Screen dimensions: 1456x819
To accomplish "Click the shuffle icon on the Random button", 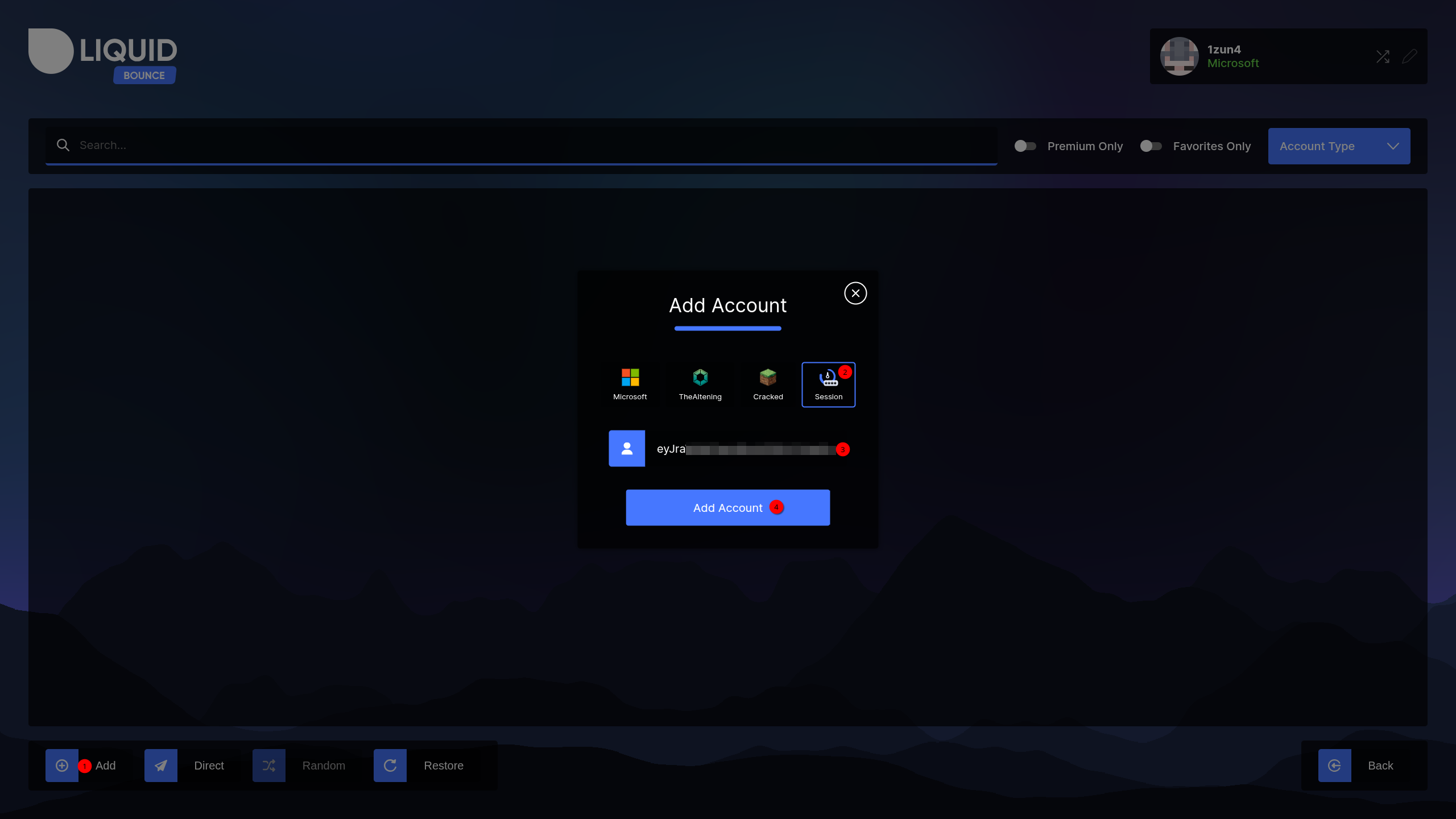I will coord(269,765).
